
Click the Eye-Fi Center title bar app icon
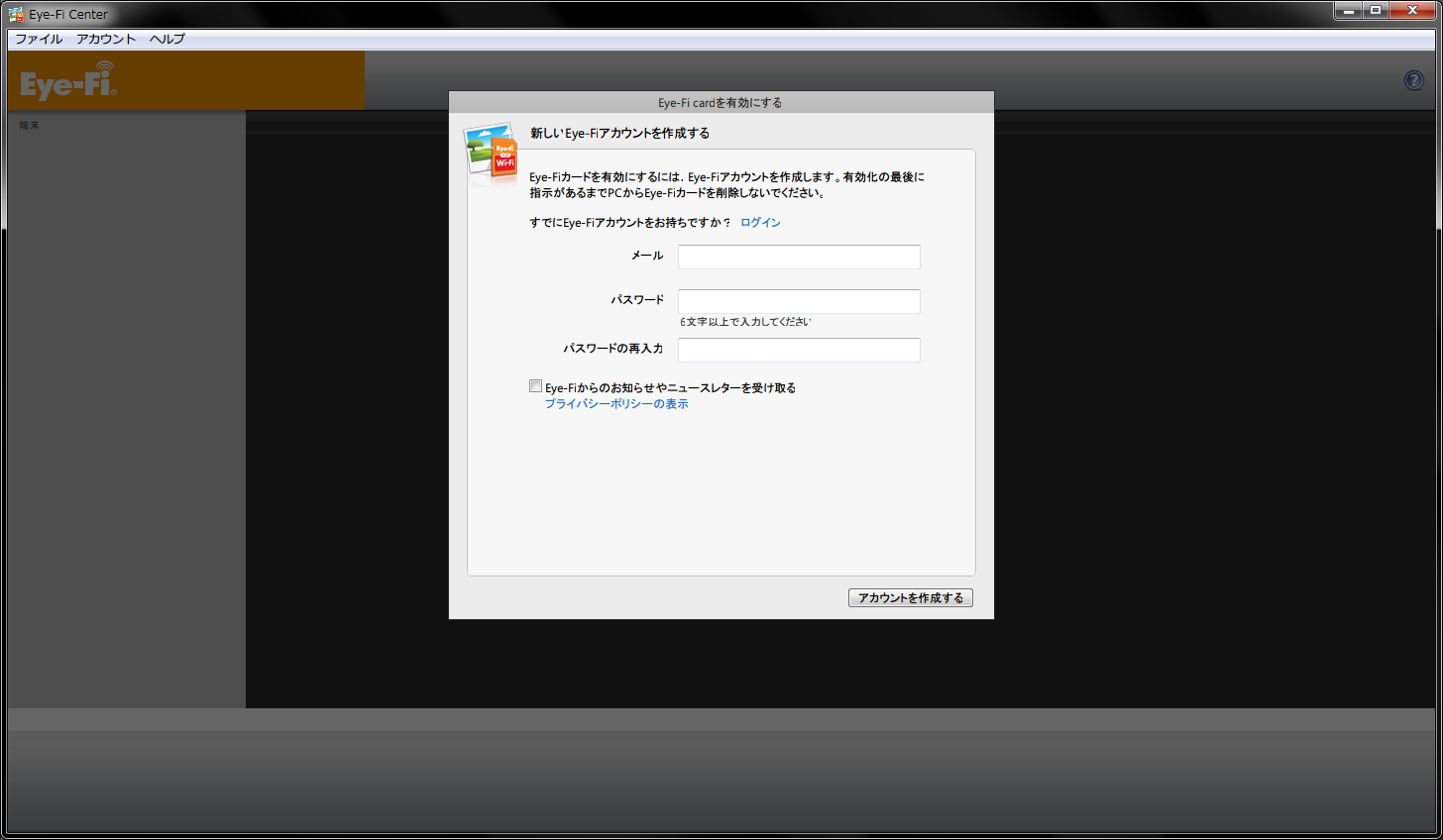coord(16,14)
